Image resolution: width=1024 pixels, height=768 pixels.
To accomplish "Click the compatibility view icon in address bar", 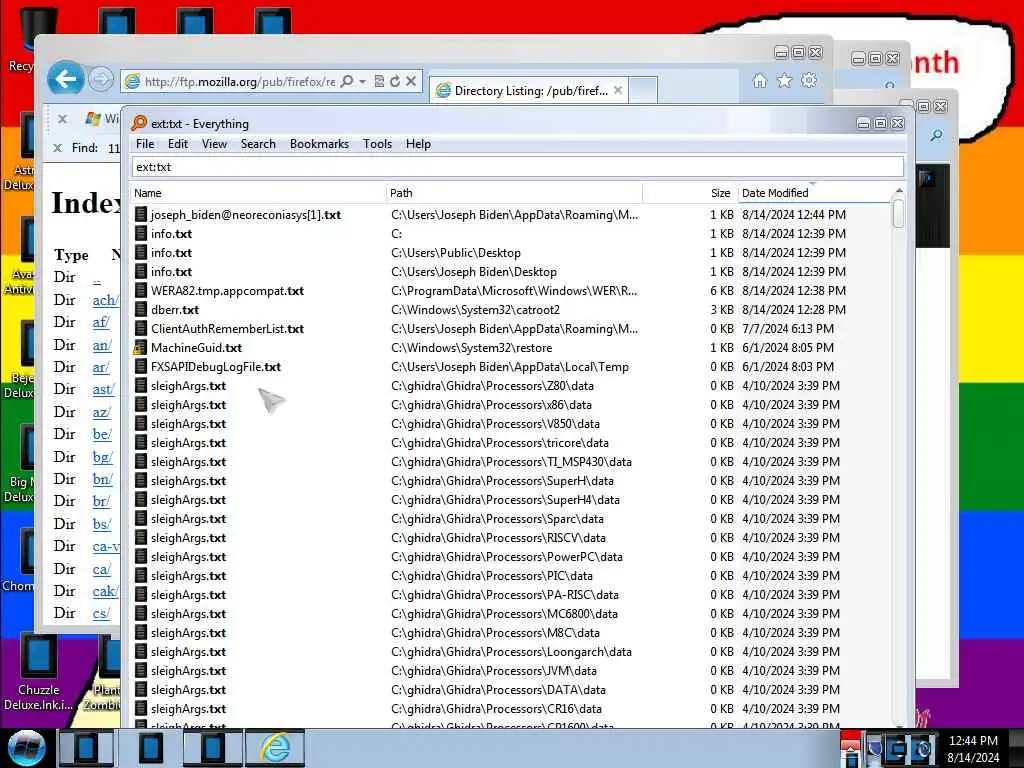I will (379, 81).
